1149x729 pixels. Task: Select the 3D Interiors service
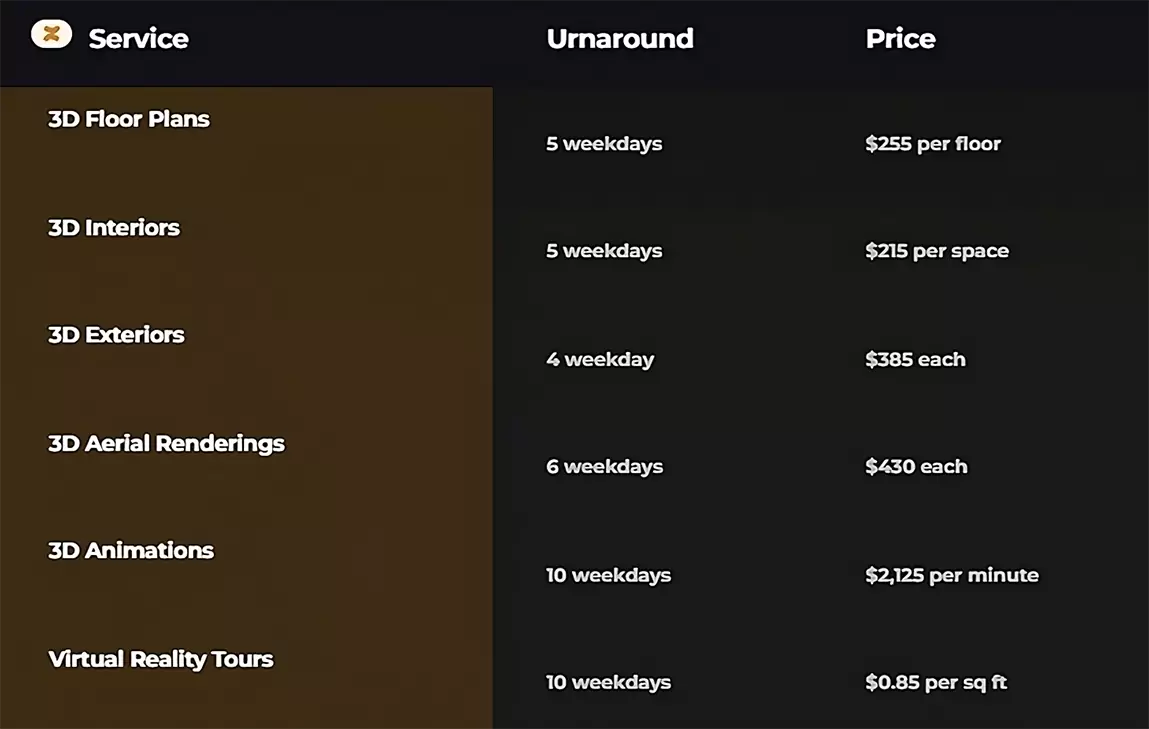tap(114, 228)
